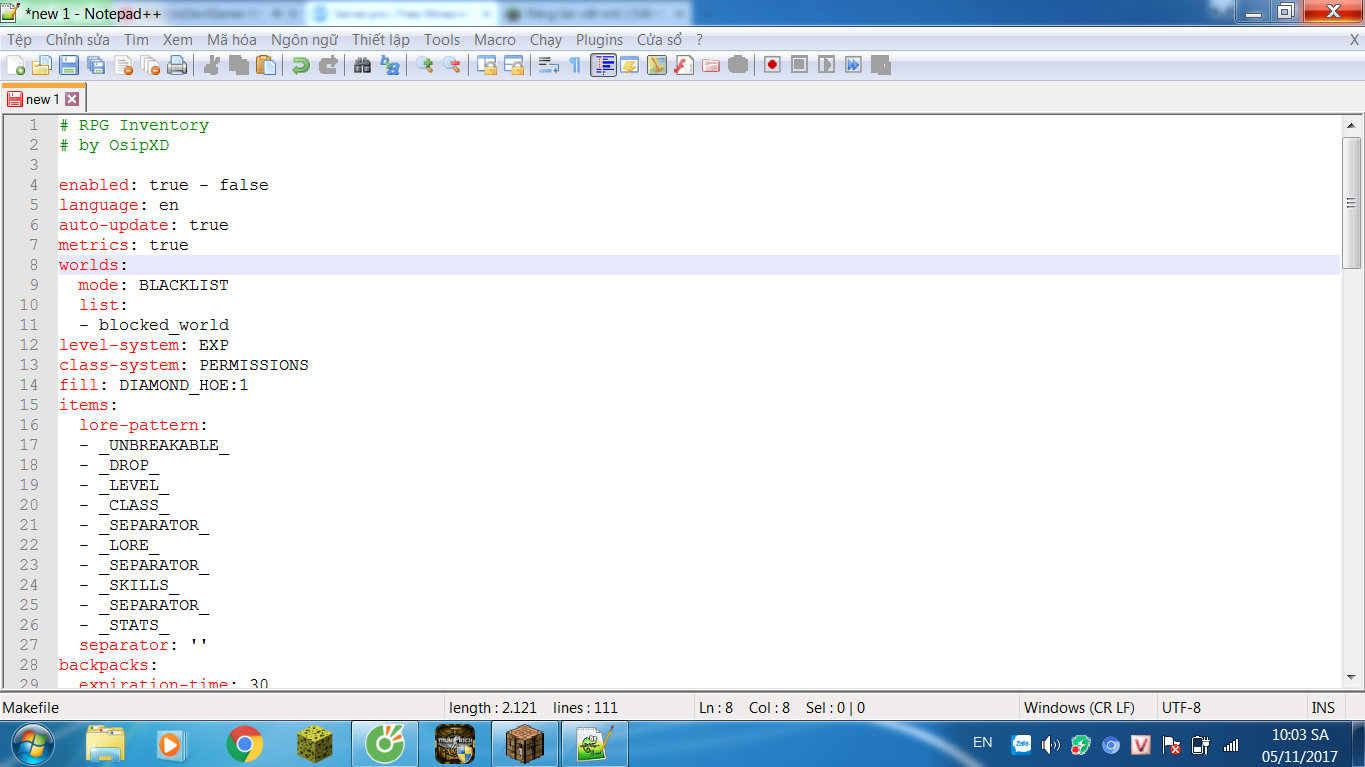Viewport: 1365px width, 767px height.
Task: Open the Document Map toolbar icon
Action: pyautogui.click(x=657, y=65)
